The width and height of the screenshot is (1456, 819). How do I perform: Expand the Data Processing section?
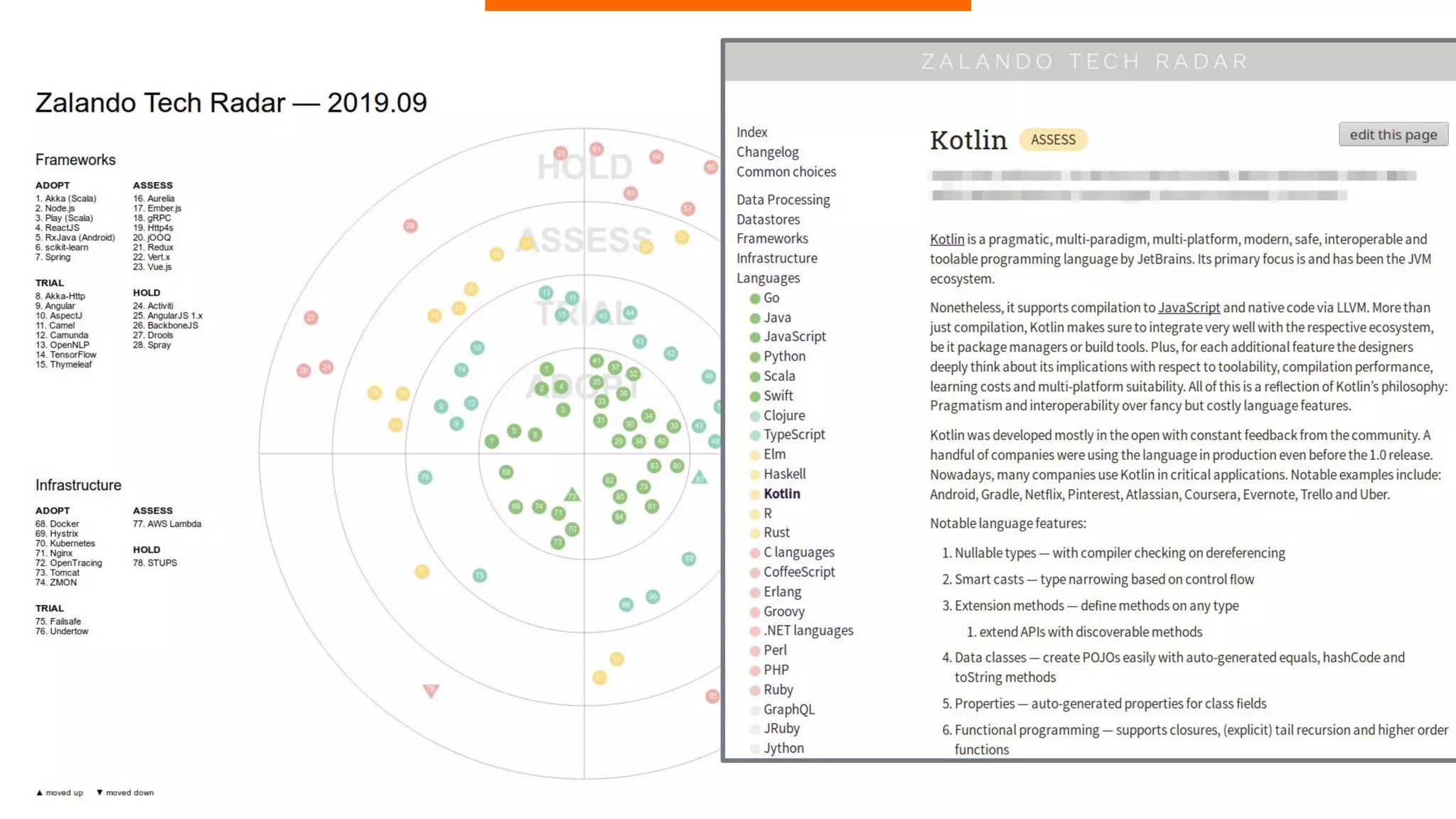[x=783, y=200]
